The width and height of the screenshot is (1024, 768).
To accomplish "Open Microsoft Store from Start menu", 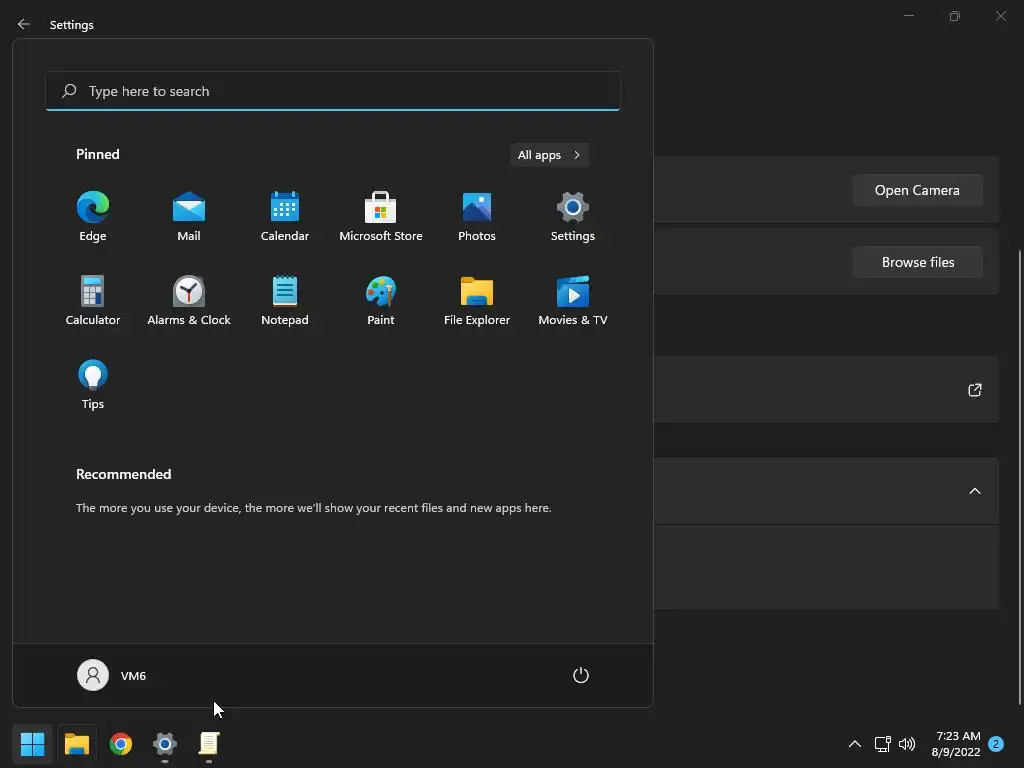I will tap(381, 216).
